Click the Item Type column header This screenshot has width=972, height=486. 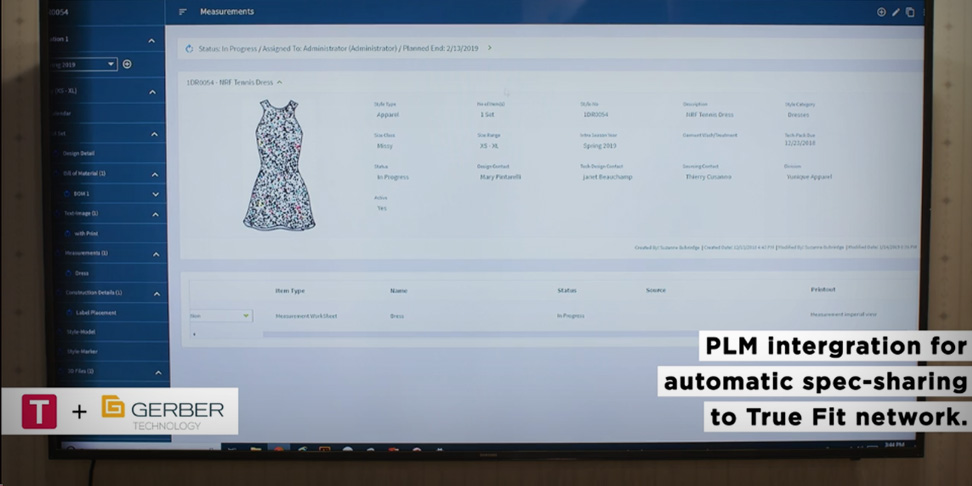pyautogui.click(x=290, y=291)
